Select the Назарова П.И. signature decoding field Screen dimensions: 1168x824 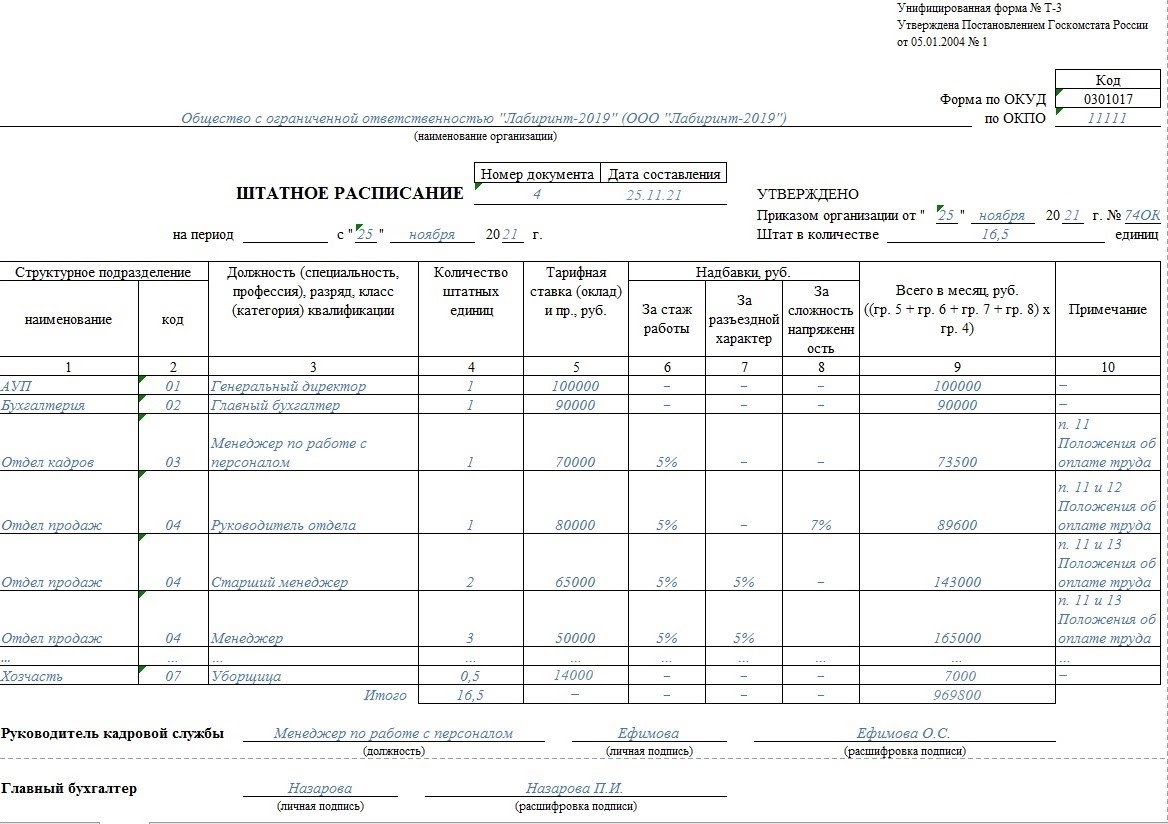tap(575, 787)
